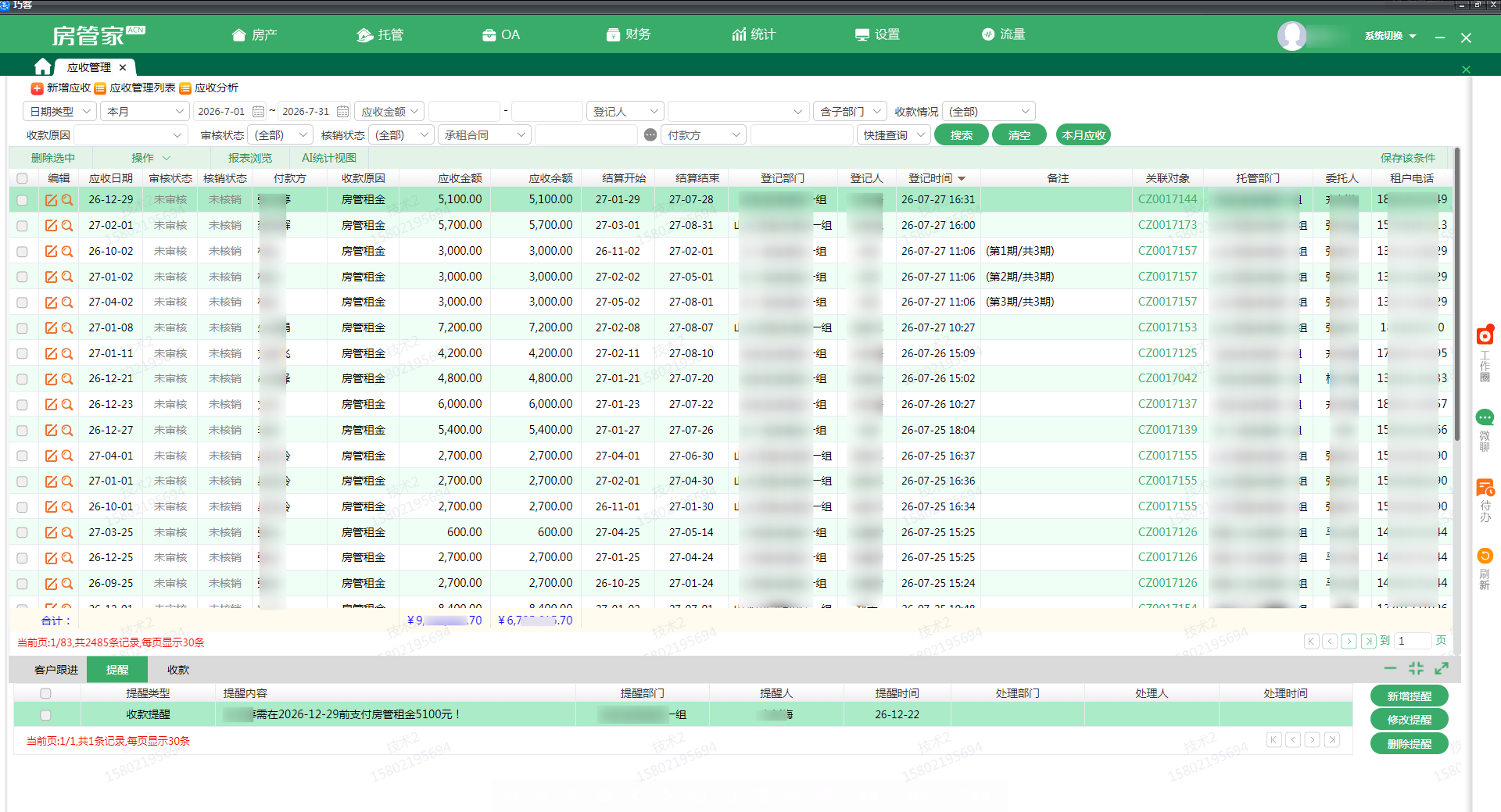Open 应收管理列表 list icon
This screenshot has height=812, width=1501.
[100, 88]
